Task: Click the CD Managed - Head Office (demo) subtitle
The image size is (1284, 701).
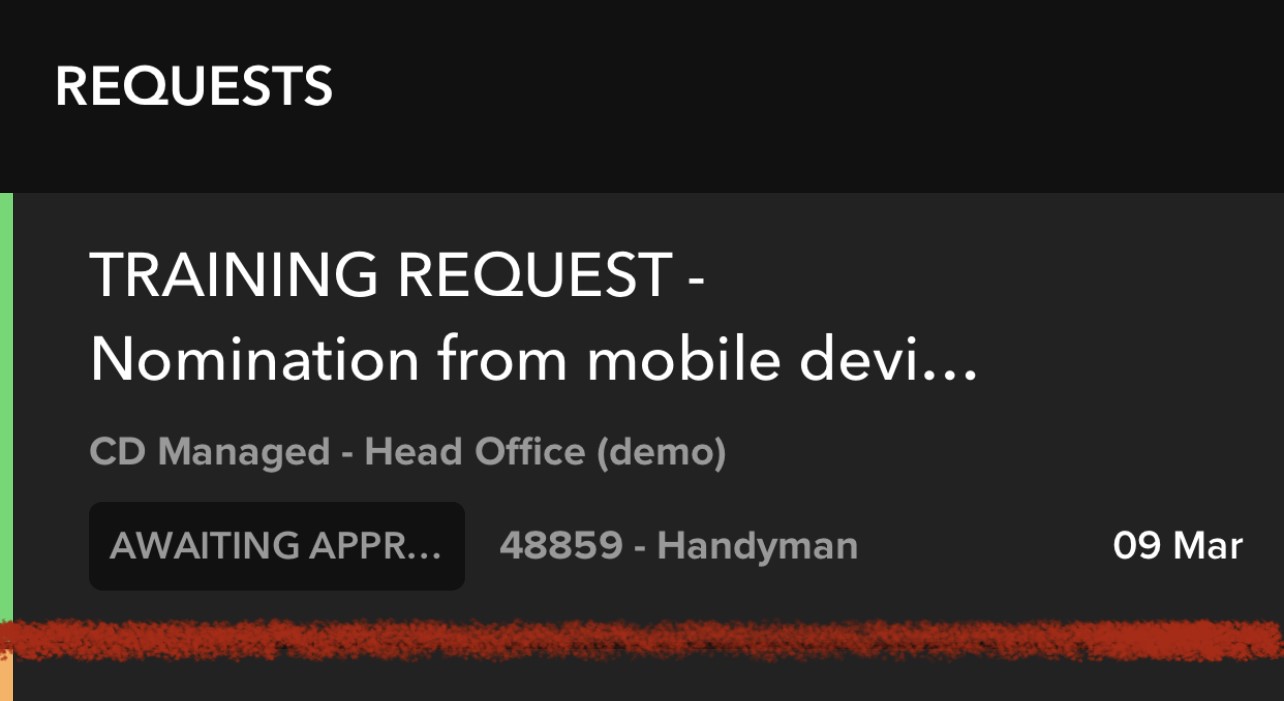Action: [x=407, y=452]
